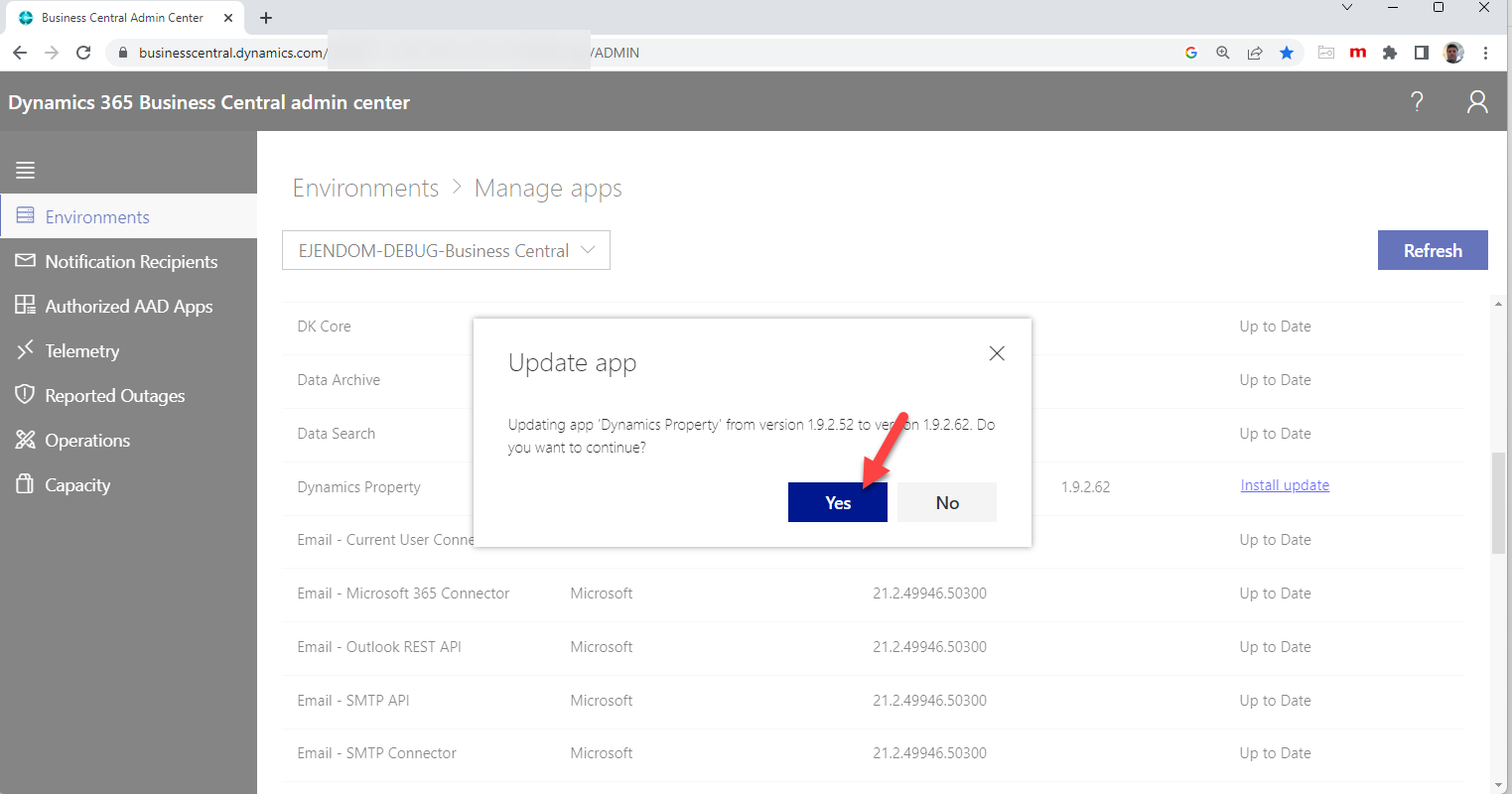Close the Business Central Admin Center tab

(x=228, y=18)
